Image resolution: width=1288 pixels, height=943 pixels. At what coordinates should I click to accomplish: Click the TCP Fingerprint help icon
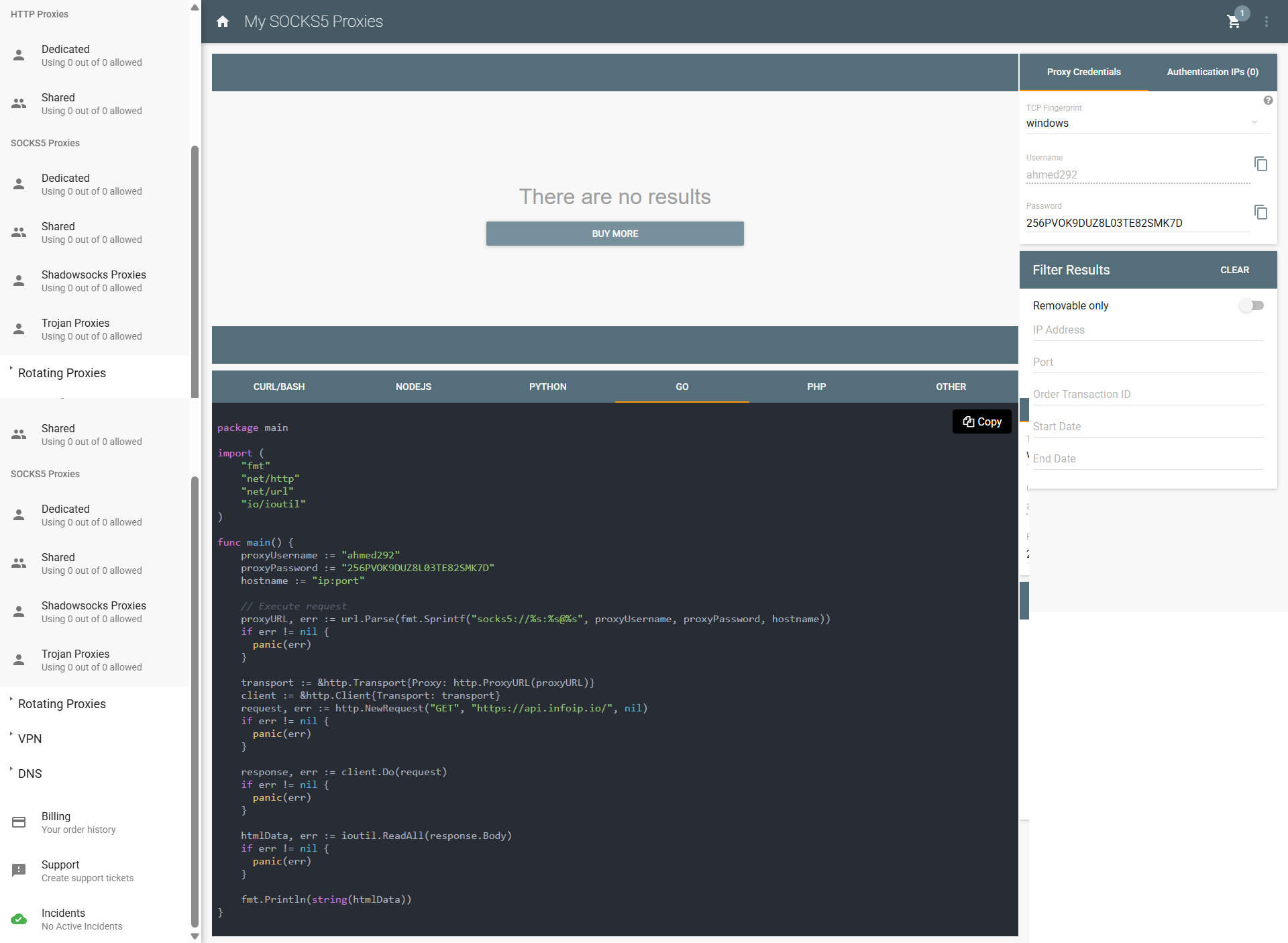click(1268, 101)
